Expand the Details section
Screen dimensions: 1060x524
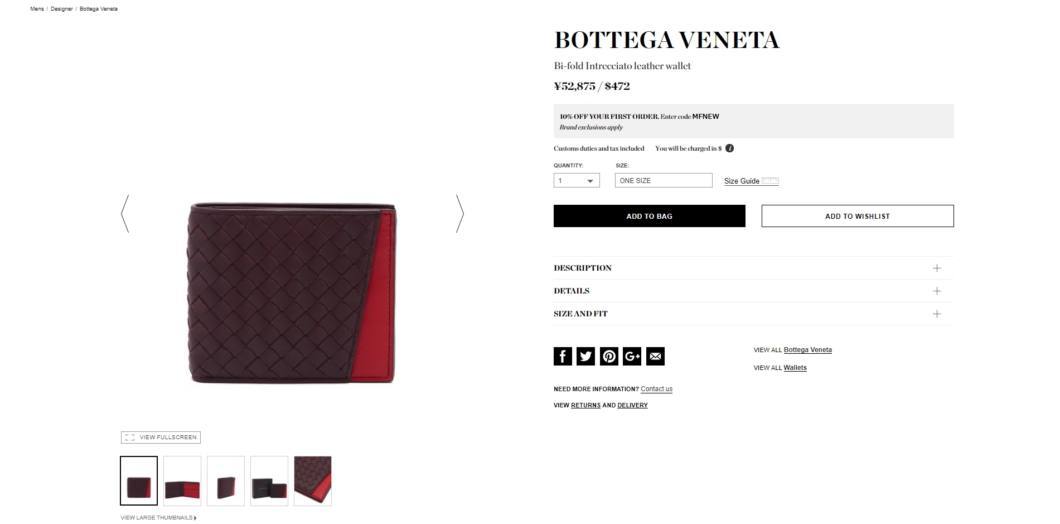753,291
